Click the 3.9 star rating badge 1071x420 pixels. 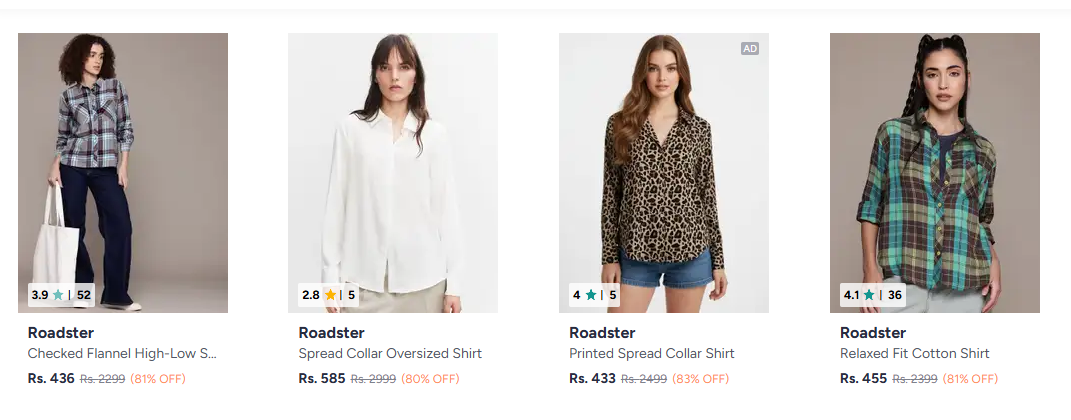61,295
